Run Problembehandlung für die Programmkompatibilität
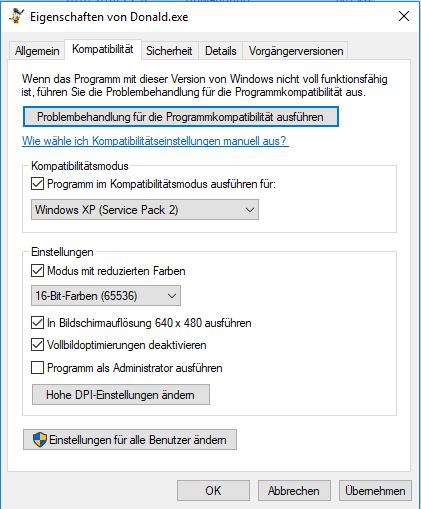421x509 pixels. pos(181,117)
